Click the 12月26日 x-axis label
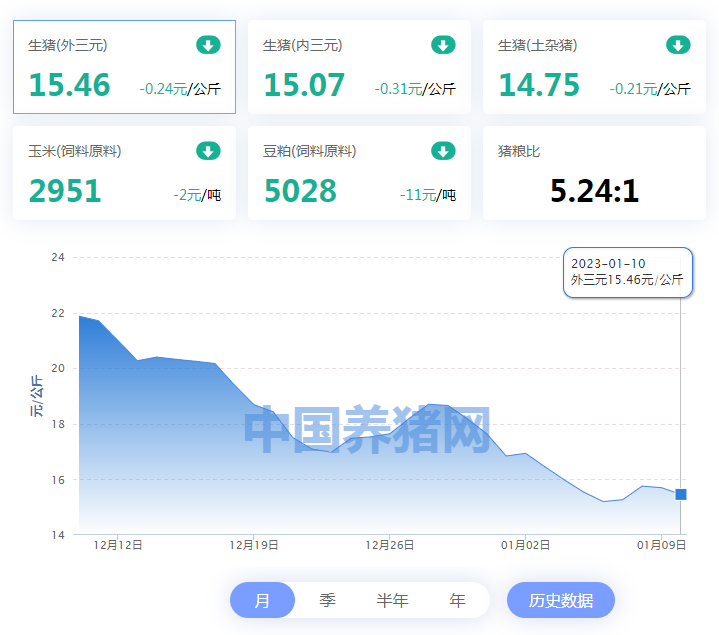The image size is (719, 635). click(x=389, y=545)
